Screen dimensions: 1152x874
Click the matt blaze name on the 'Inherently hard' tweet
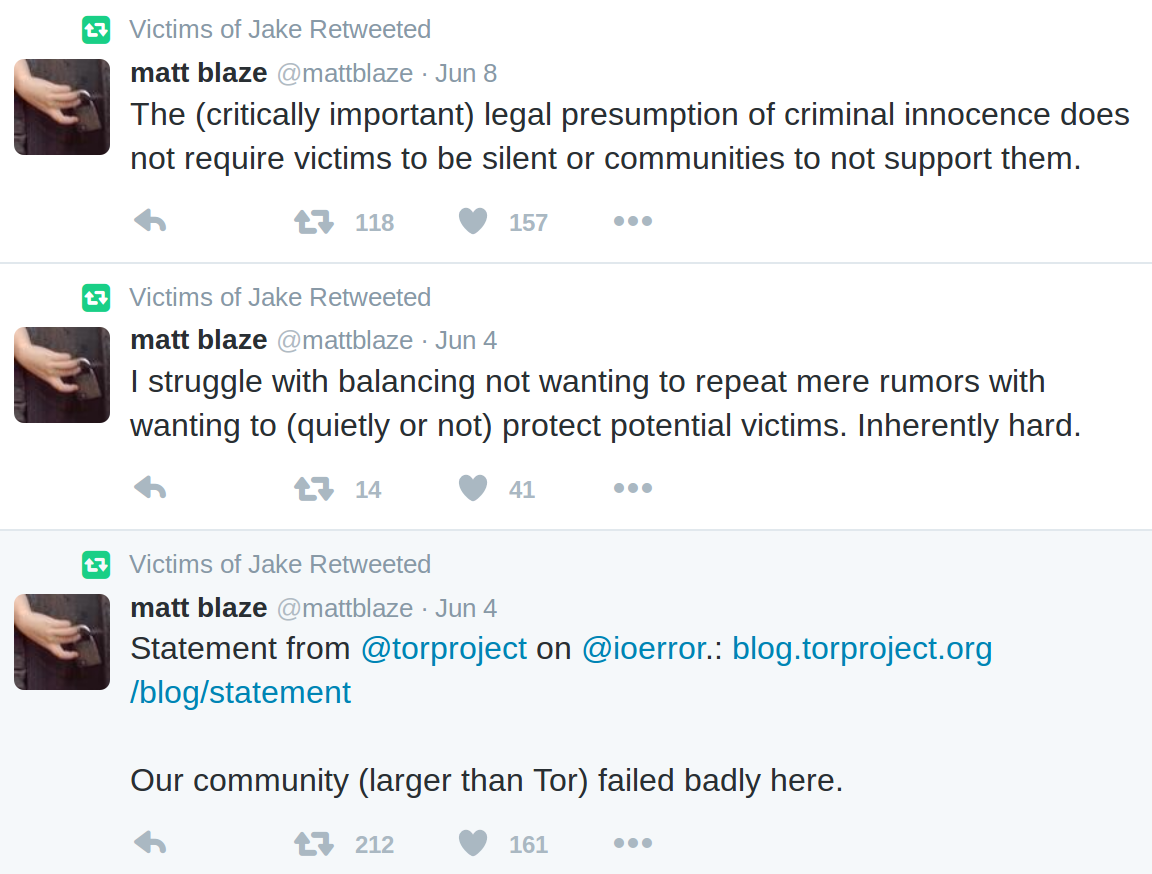(198, 340)
